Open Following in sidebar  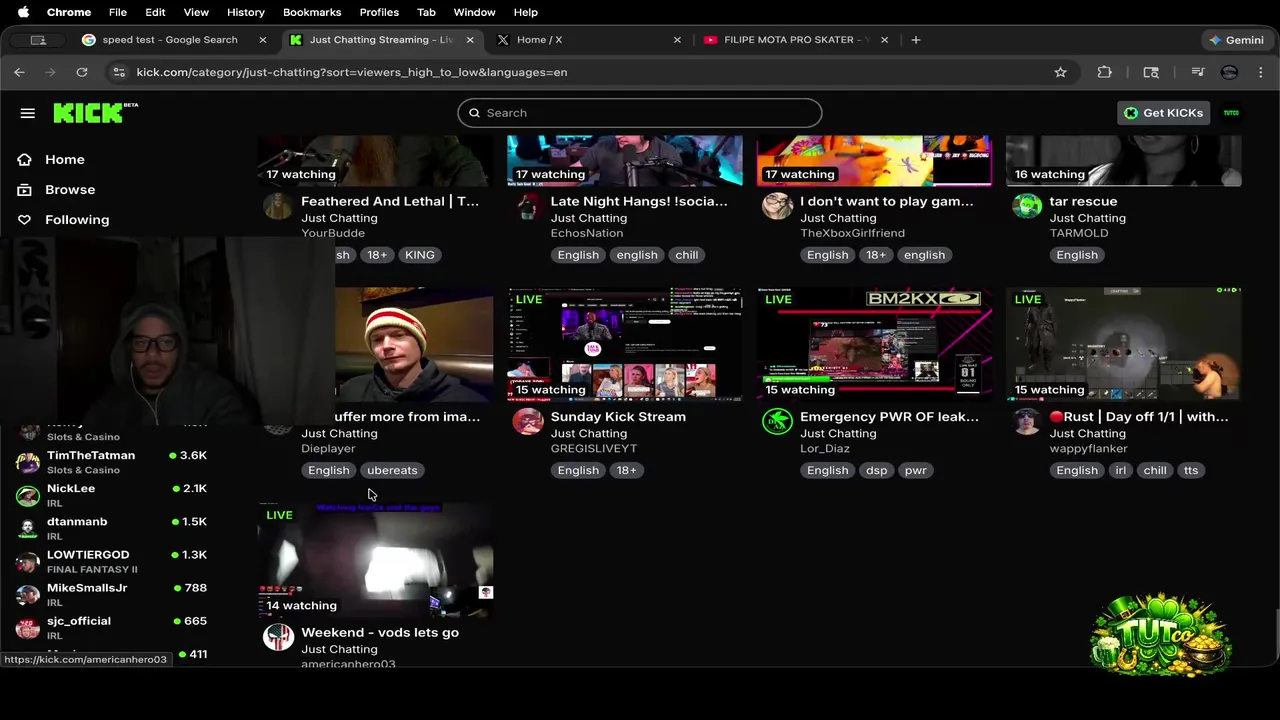tap(77, 219)
